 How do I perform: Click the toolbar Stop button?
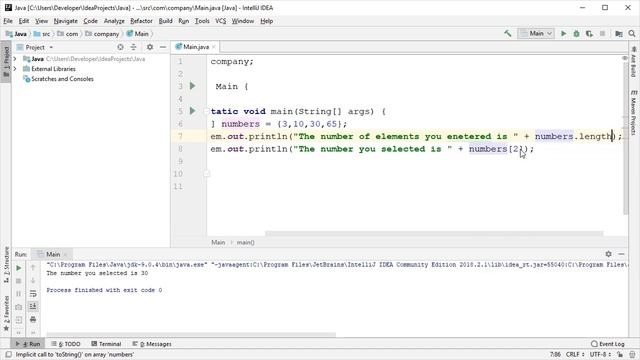click(602, 33)
